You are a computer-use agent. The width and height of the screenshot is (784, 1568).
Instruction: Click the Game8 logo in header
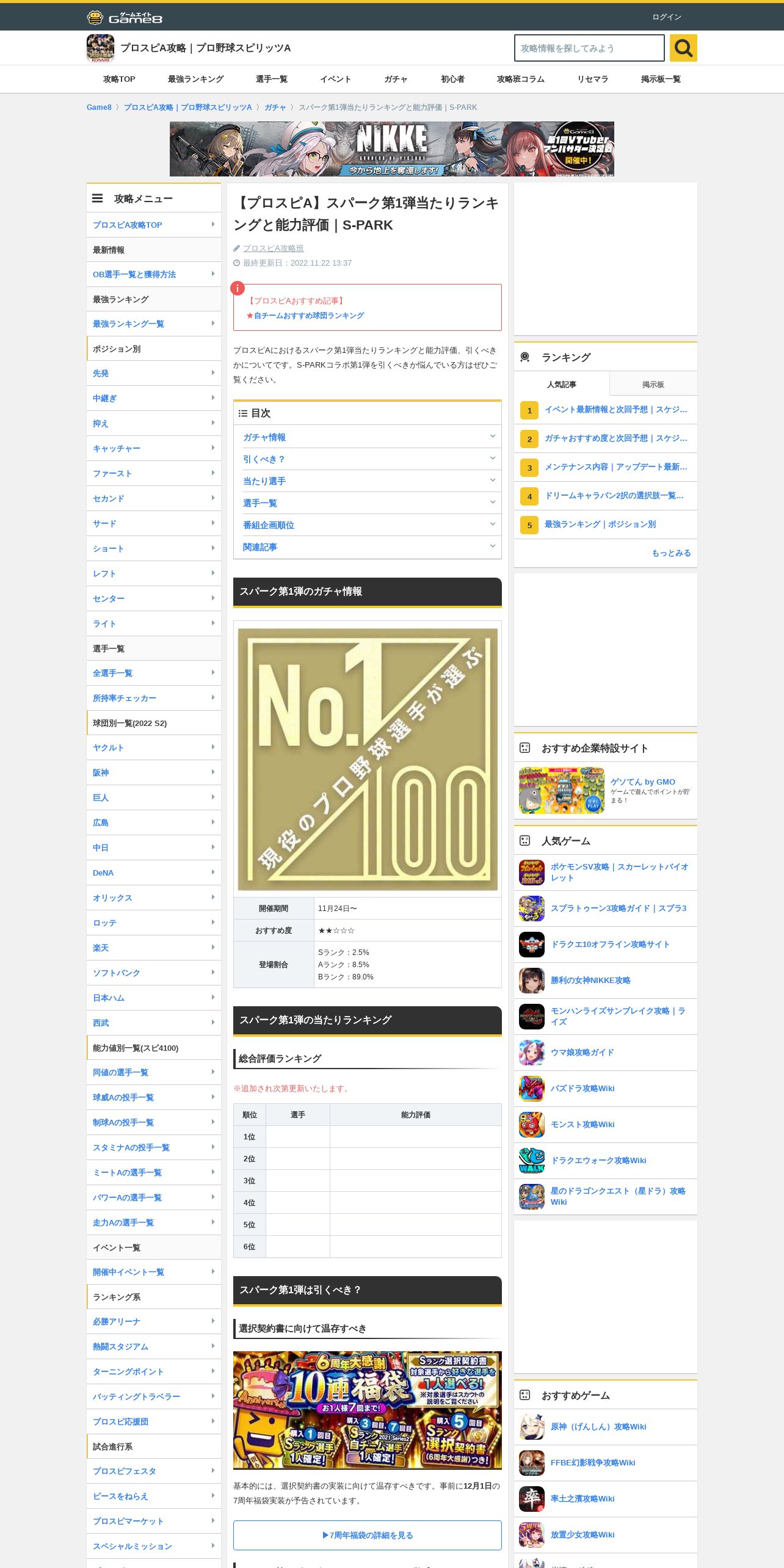(x=125, y=17)
